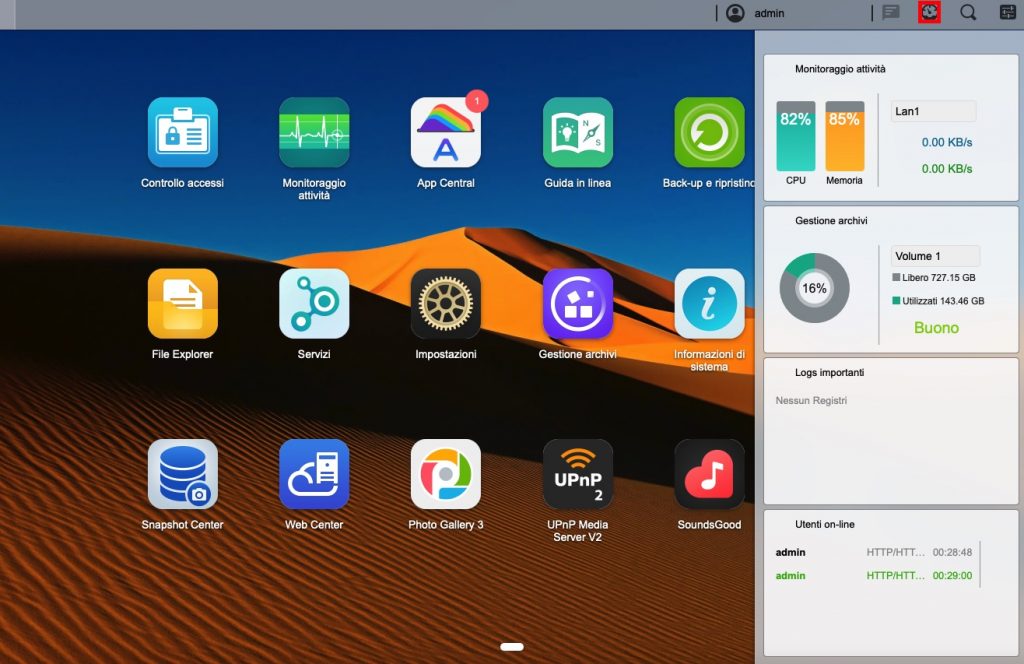The image size is (1024, 664).
Task: Launch Monitoraggio attività from the desktop
Action: tap(314, 132)
